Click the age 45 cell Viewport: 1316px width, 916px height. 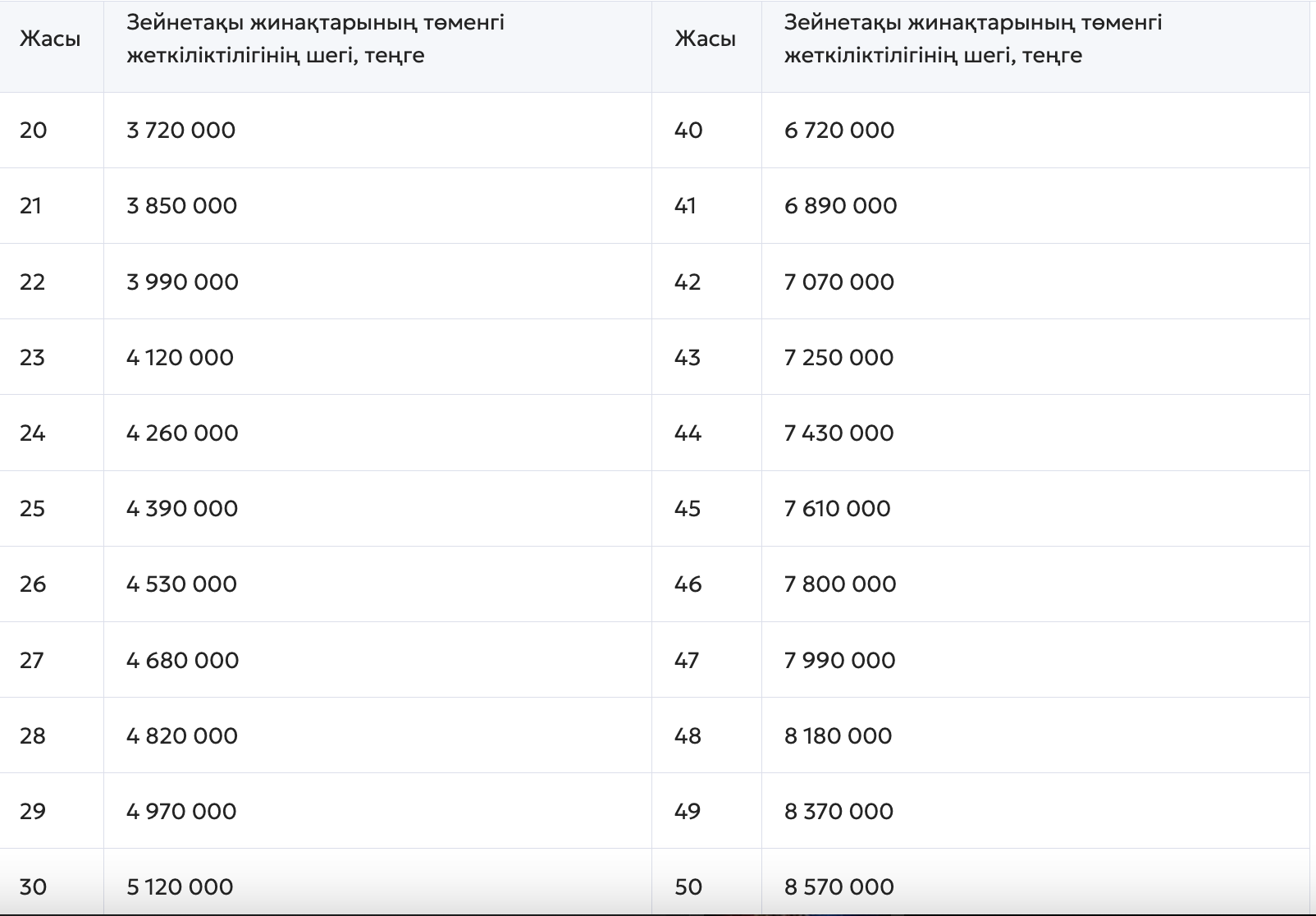[x=688, y=509]
